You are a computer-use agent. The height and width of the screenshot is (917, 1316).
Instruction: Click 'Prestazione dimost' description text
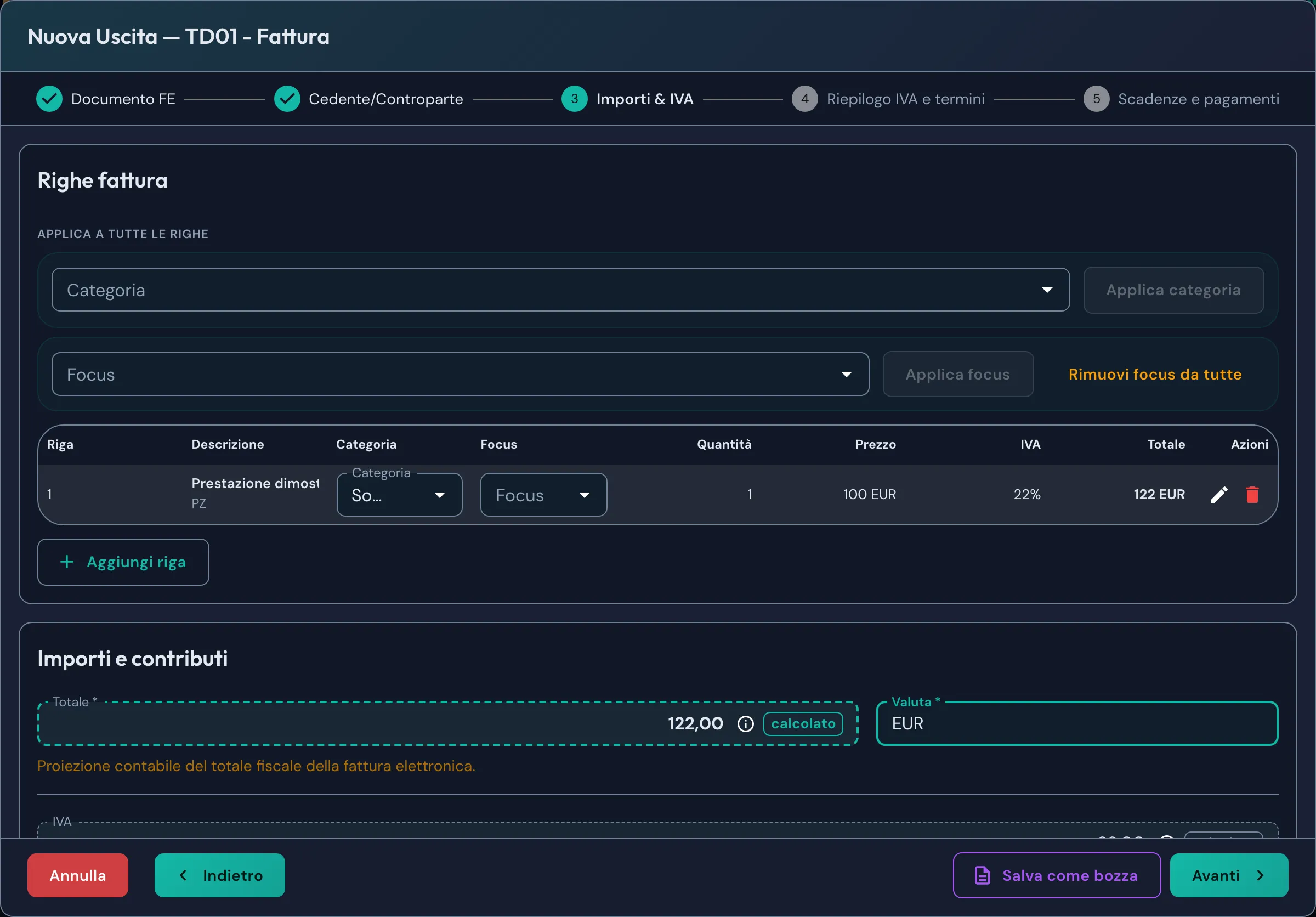pos(256,483)
